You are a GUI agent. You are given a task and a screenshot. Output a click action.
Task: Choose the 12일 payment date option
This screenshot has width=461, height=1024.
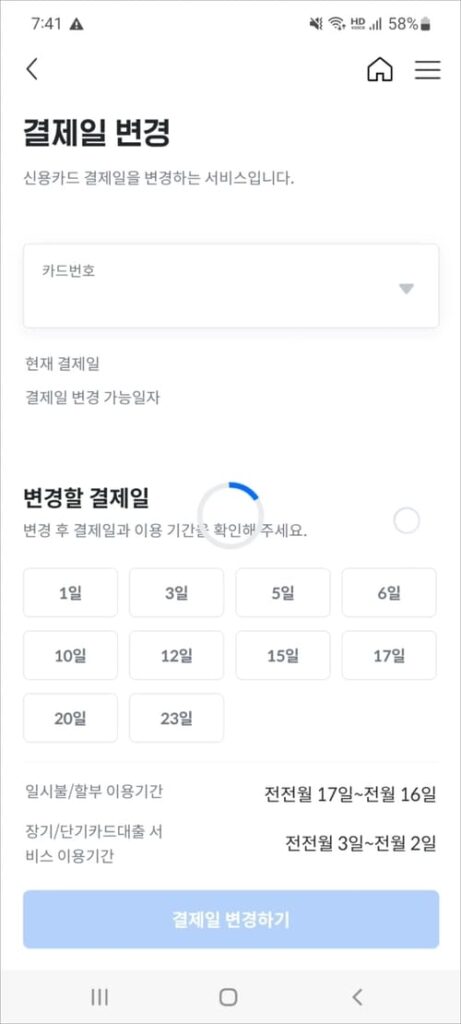coord(176,655)
